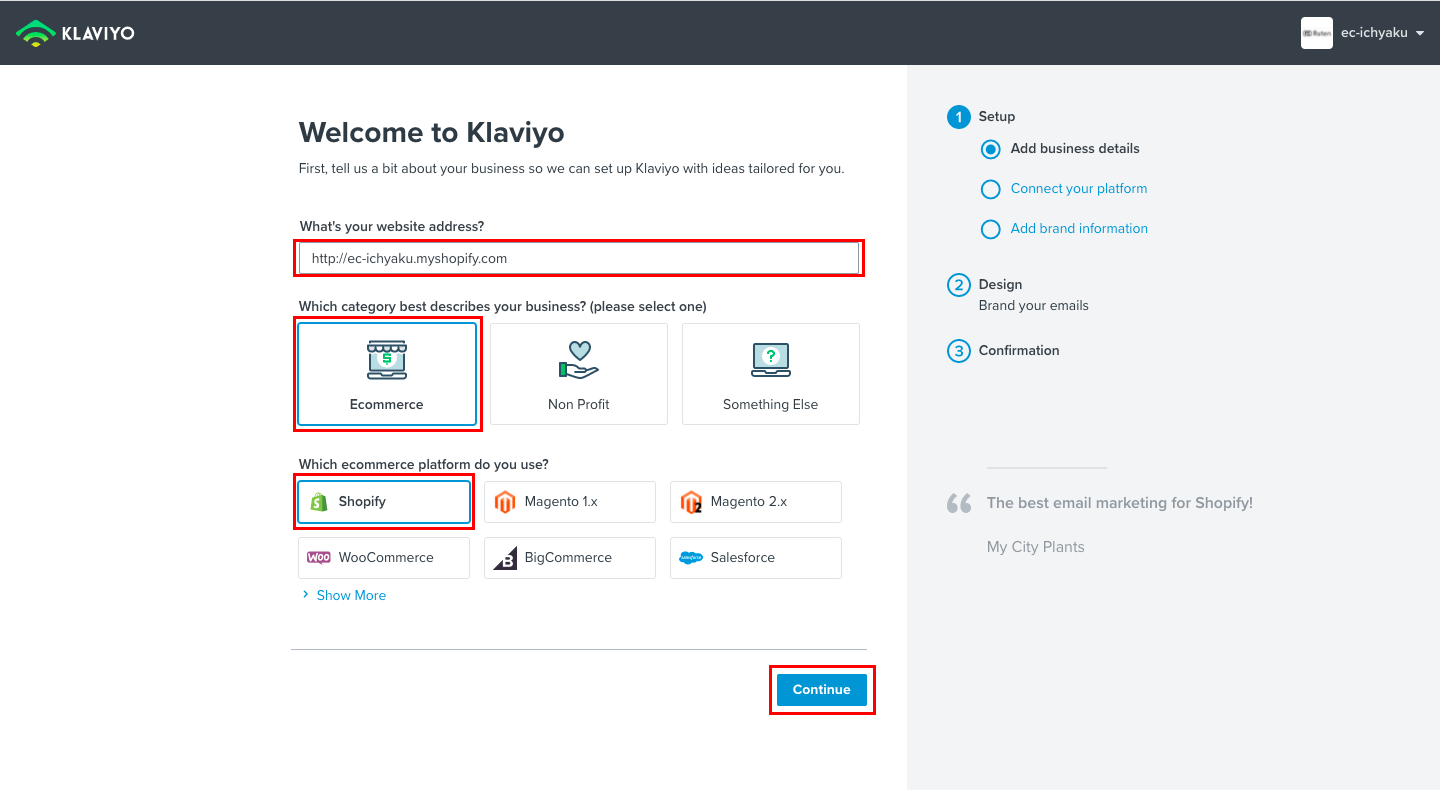1440x790 pixels.
Task: Click the WooCommerce logo icon
Action: 319,558
